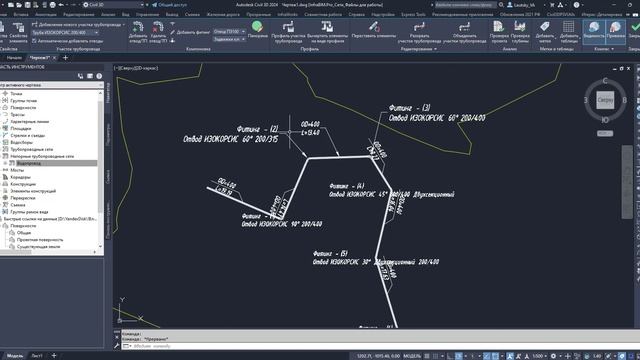Click the new drawing tab plus button
This screenshot has height=360, width=640.
(65, 58)
